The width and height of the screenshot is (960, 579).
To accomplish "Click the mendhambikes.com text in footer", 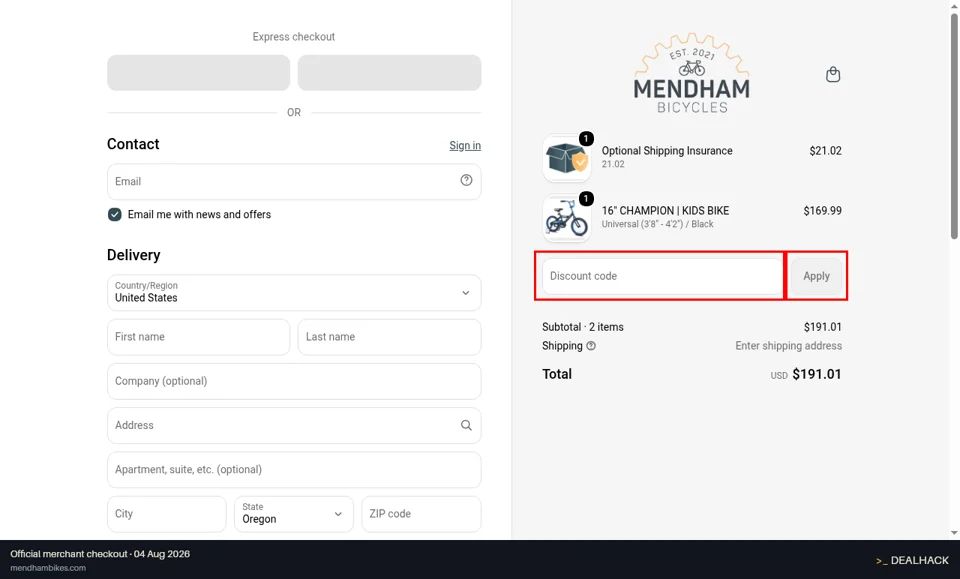I will click(x=48, y=568).
